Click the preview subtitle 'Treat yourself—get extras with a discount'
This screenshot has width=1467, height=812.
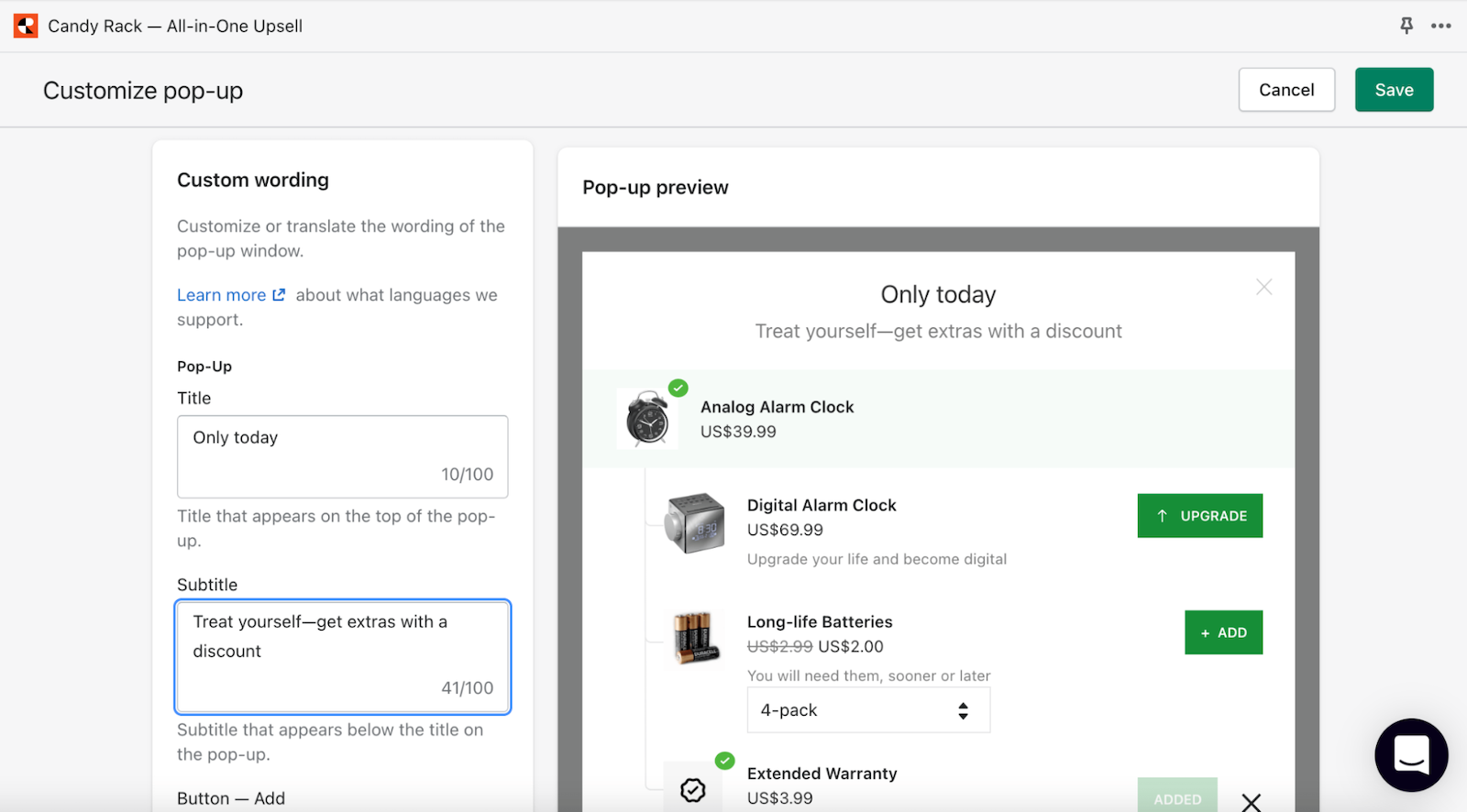coord(938,331)
